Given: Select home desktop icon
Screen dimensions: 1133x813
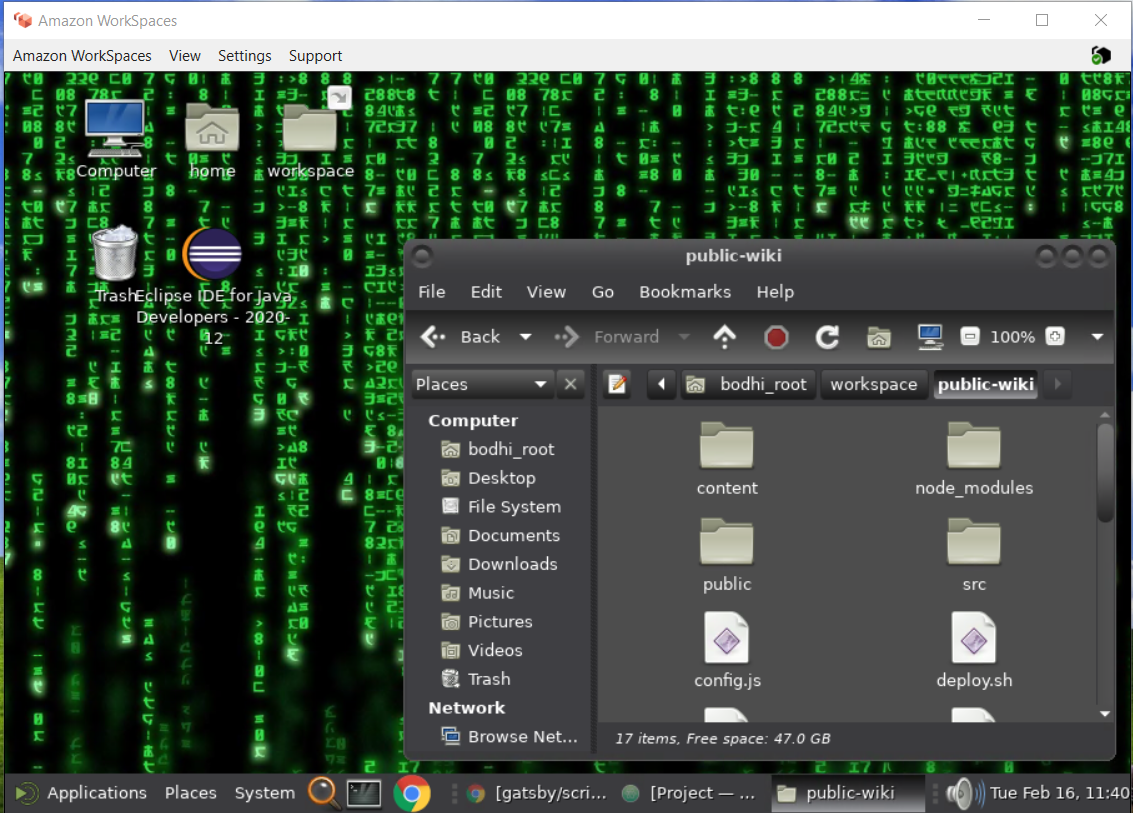Looking at the screenshot, I should 212,140.
